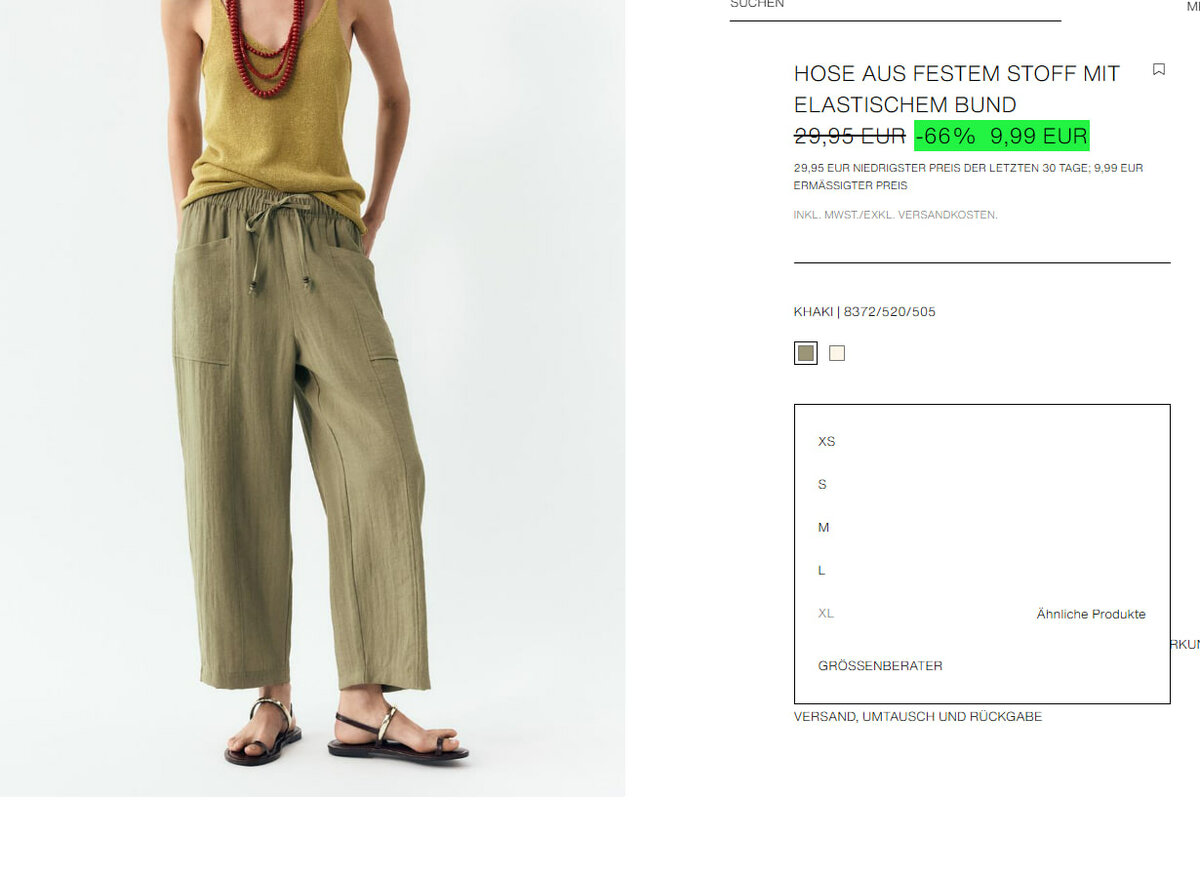Click the crossed-out price 29,95 EUR
Image resolution: width=1200 pixels, height=877 pixels.
coord(850,136)
